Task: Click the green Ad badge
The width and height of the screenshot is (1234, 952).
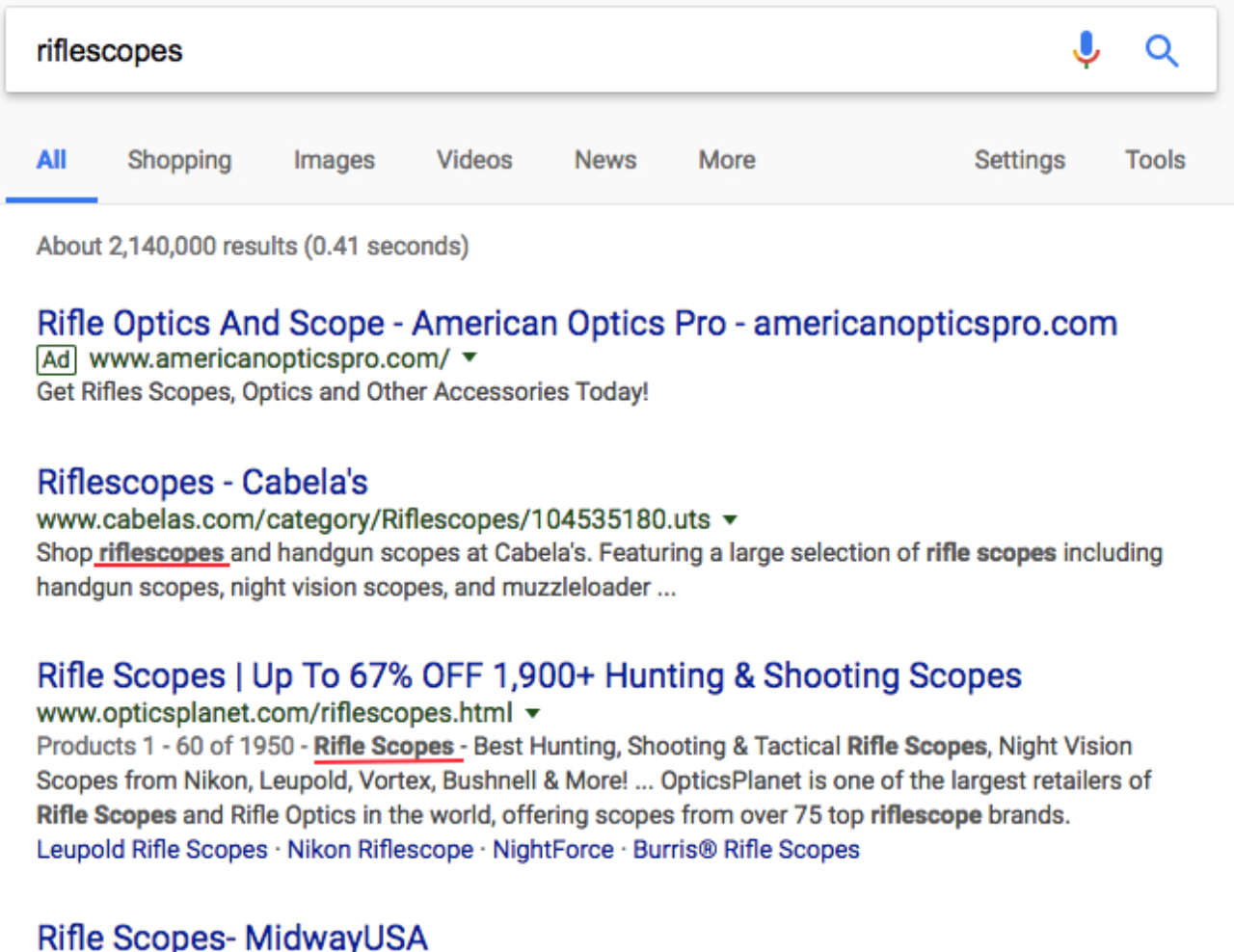Action: (x=56, y=359)
